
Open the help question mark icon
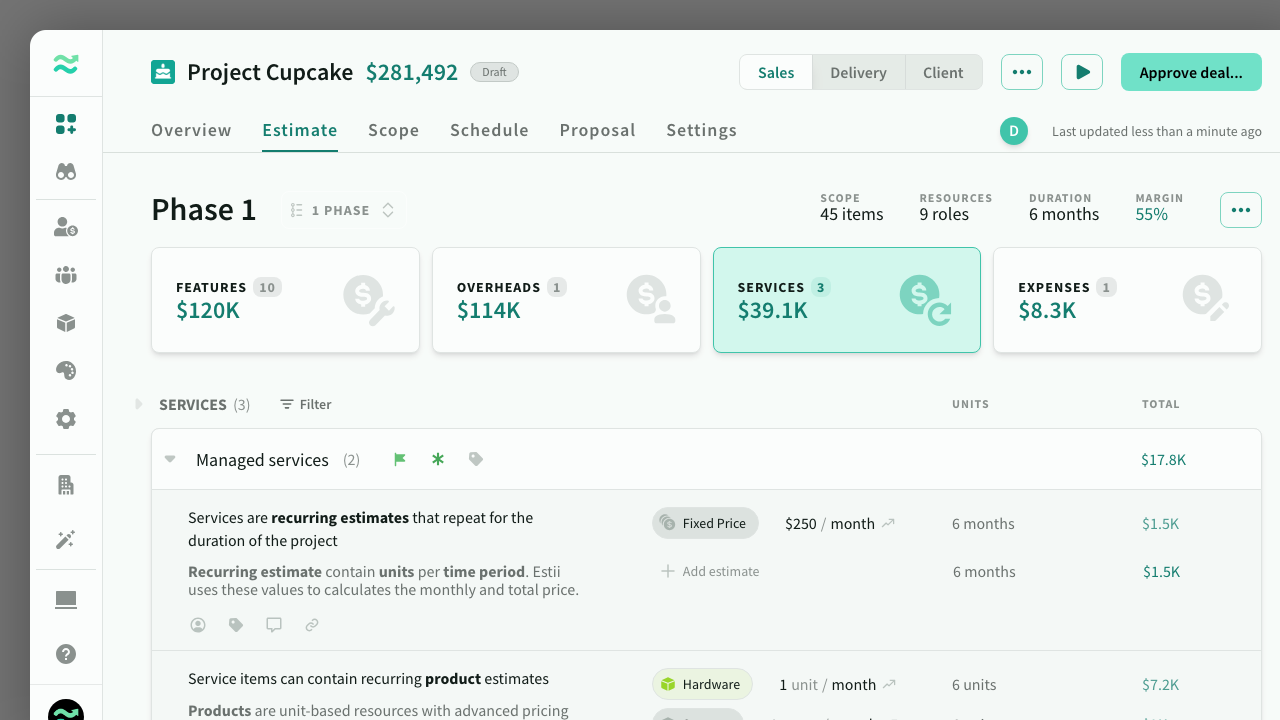pyautogui.click(x=66, y=654)
